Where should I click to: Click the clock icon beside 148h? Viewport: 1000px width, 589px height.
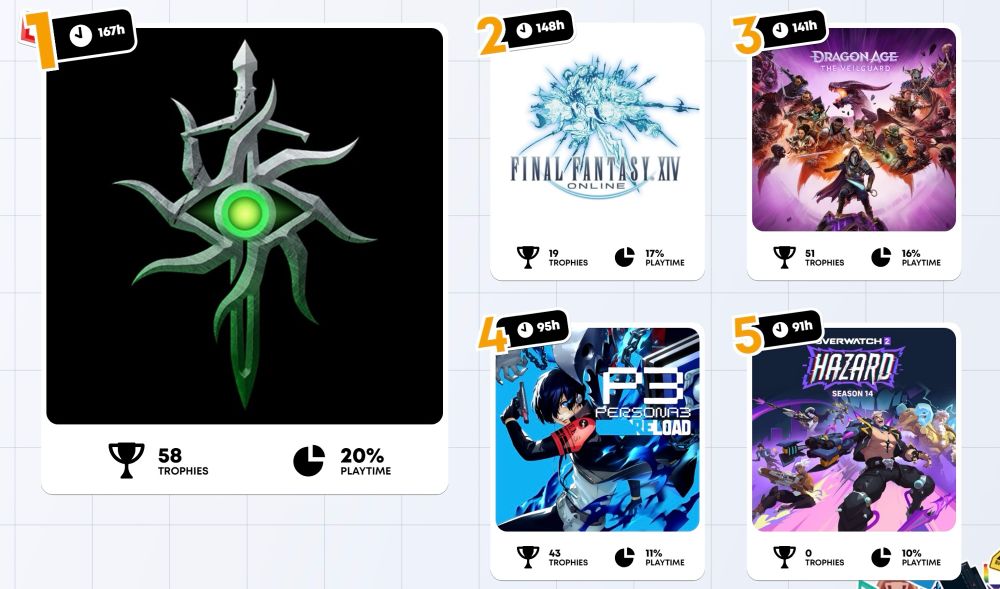pyautogui.click(x=524, y=30)
